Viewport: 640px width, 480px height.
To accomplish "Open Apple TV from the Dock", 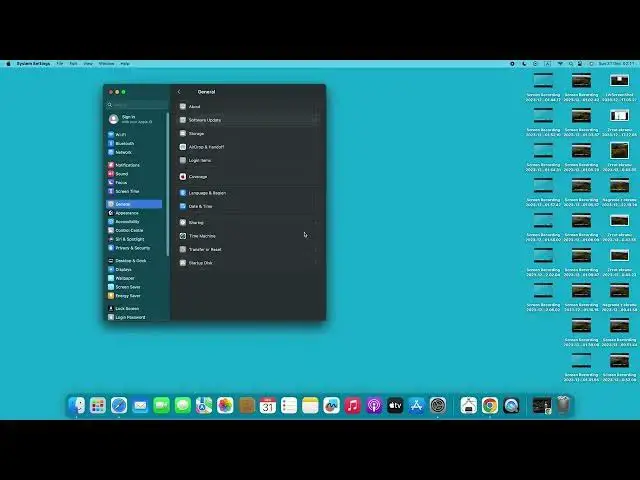I will pos(395,406).
